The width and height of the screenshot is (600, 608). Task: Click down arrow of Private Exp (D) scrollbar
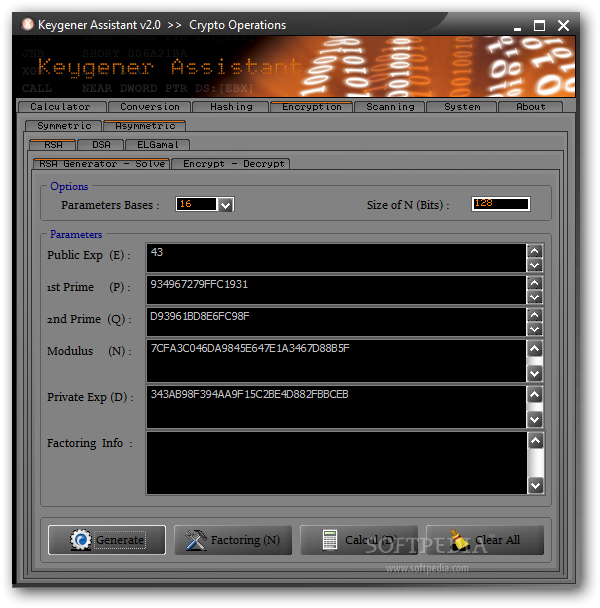[535, 420]
